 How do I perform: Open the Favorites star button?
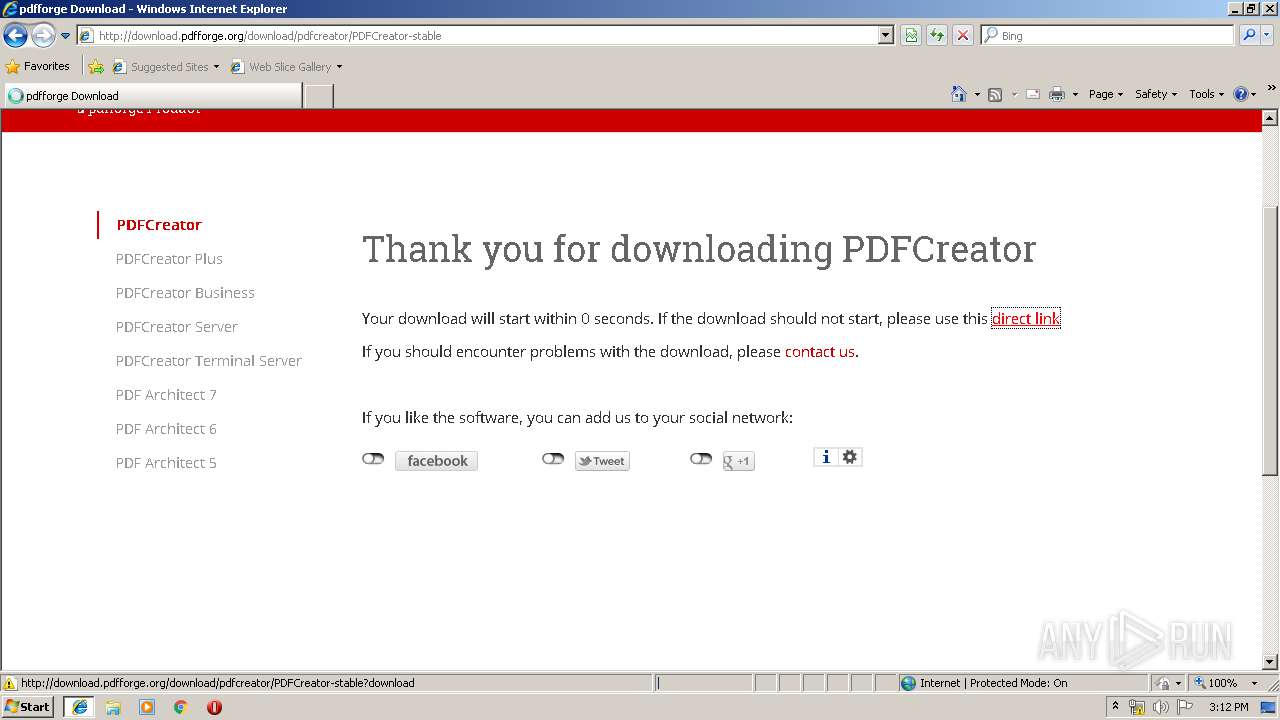pyautogui.click(x=38, y=66)
